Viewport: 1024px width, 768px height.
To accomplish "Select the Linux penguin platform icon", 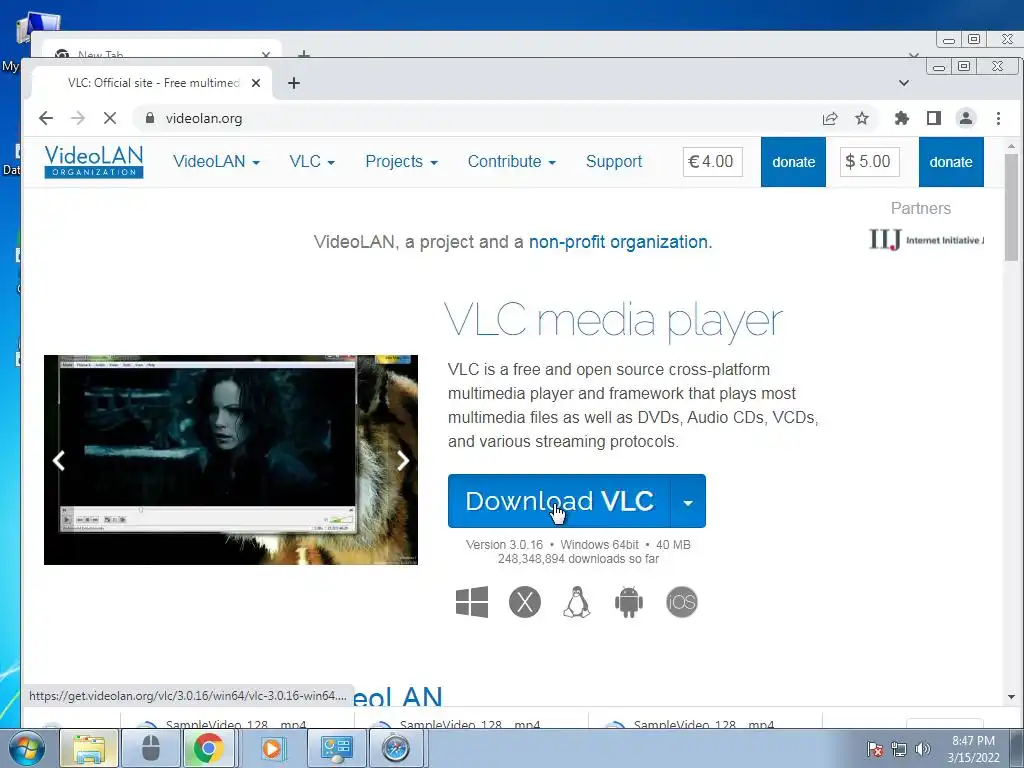I will [x=577, y=602].
